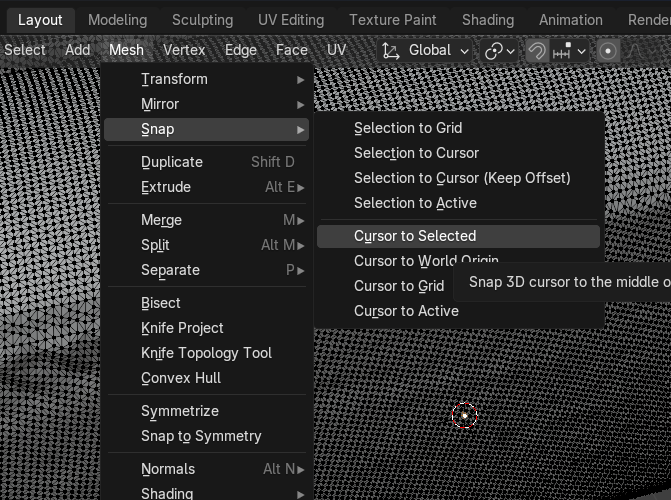Open the Animation workspace tab
This screenshot has width=671, height=500.
tap(570, 20)
